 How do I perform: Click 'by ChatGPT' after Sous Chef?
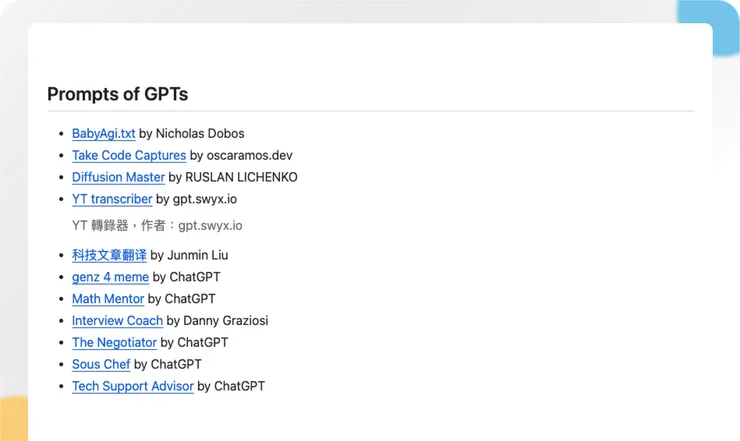(168, 364)
